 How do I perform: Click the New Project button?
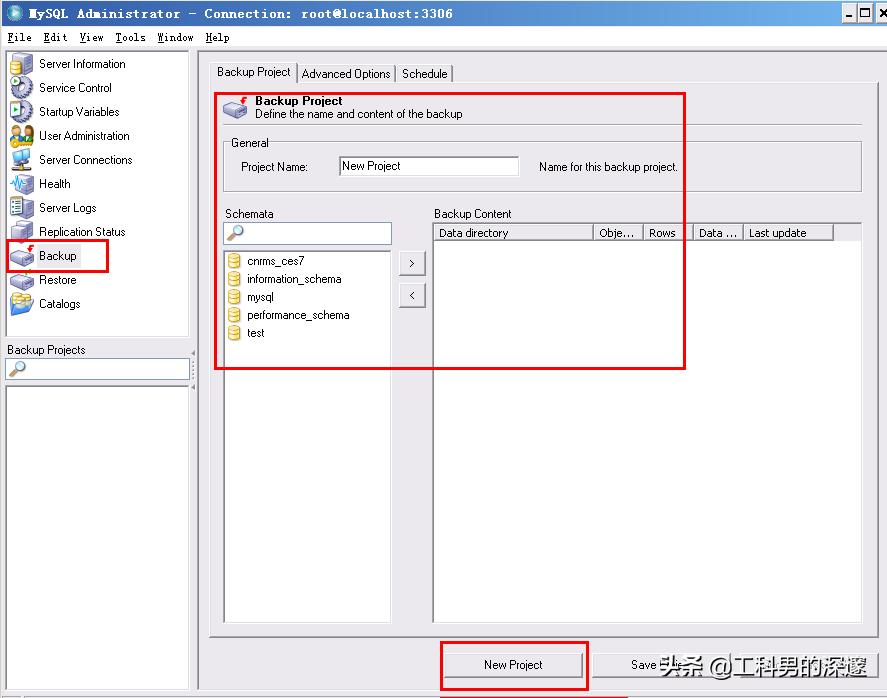[x=513, y=665]
